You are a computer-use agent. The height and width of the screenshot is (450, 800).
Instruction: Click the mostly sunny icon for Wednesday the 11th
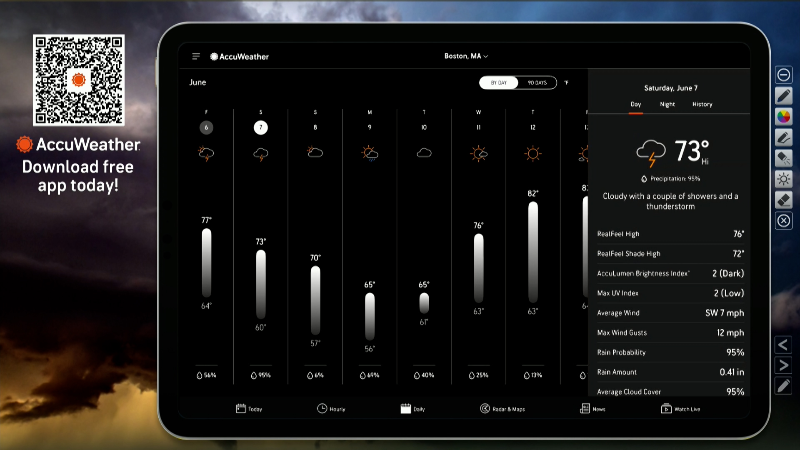[479, 153]
